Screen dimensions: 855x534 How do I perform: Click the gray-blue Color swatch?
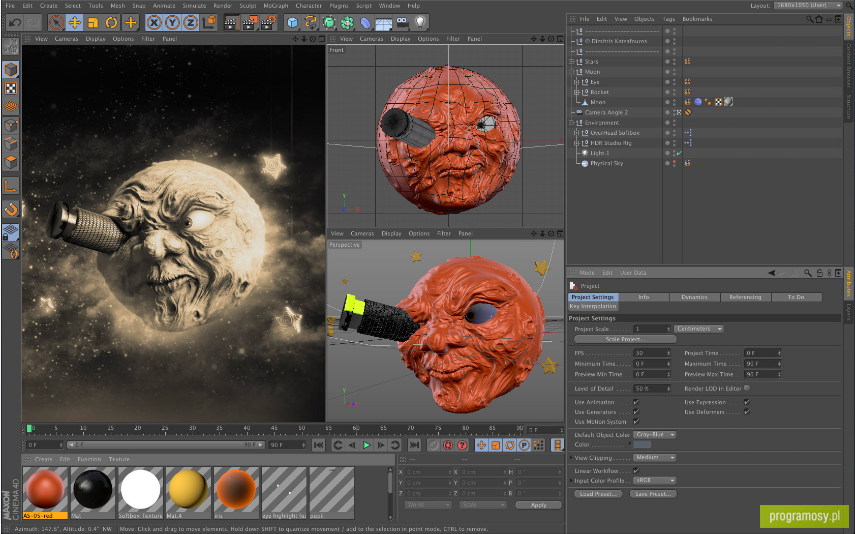642,445
